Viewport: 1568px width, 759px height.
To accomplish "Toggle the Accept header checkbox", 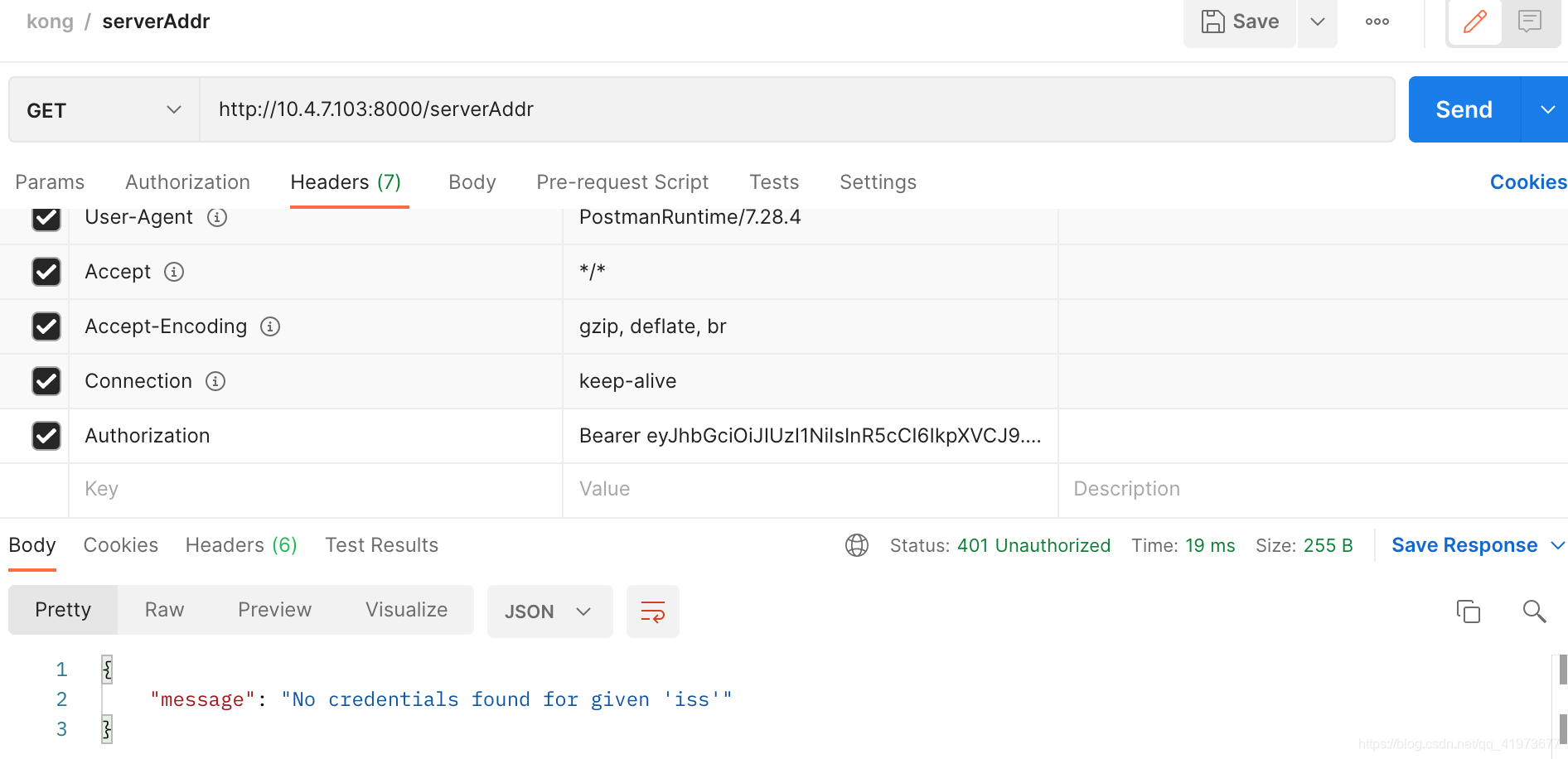I will 46,272.
